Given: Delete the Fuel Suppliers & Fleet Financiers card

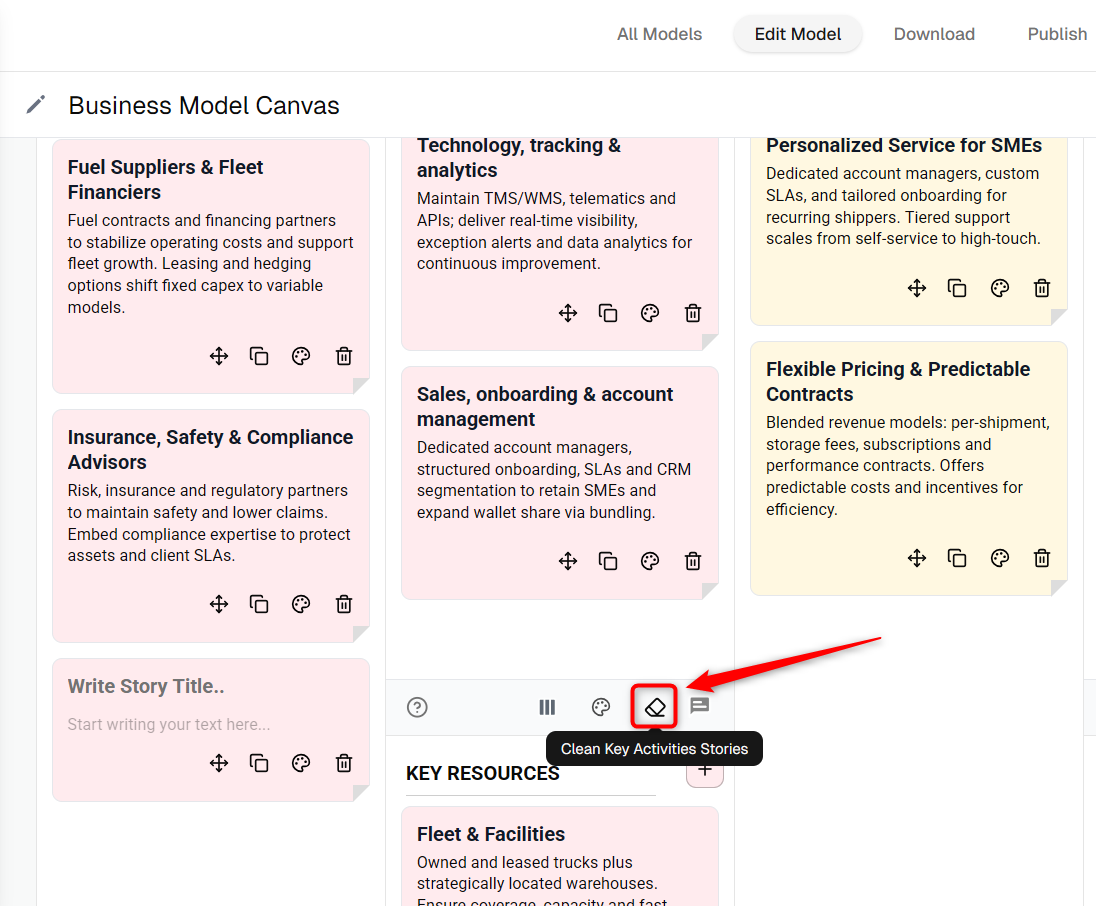Looking at the screenshot, I should coord(344,357).
